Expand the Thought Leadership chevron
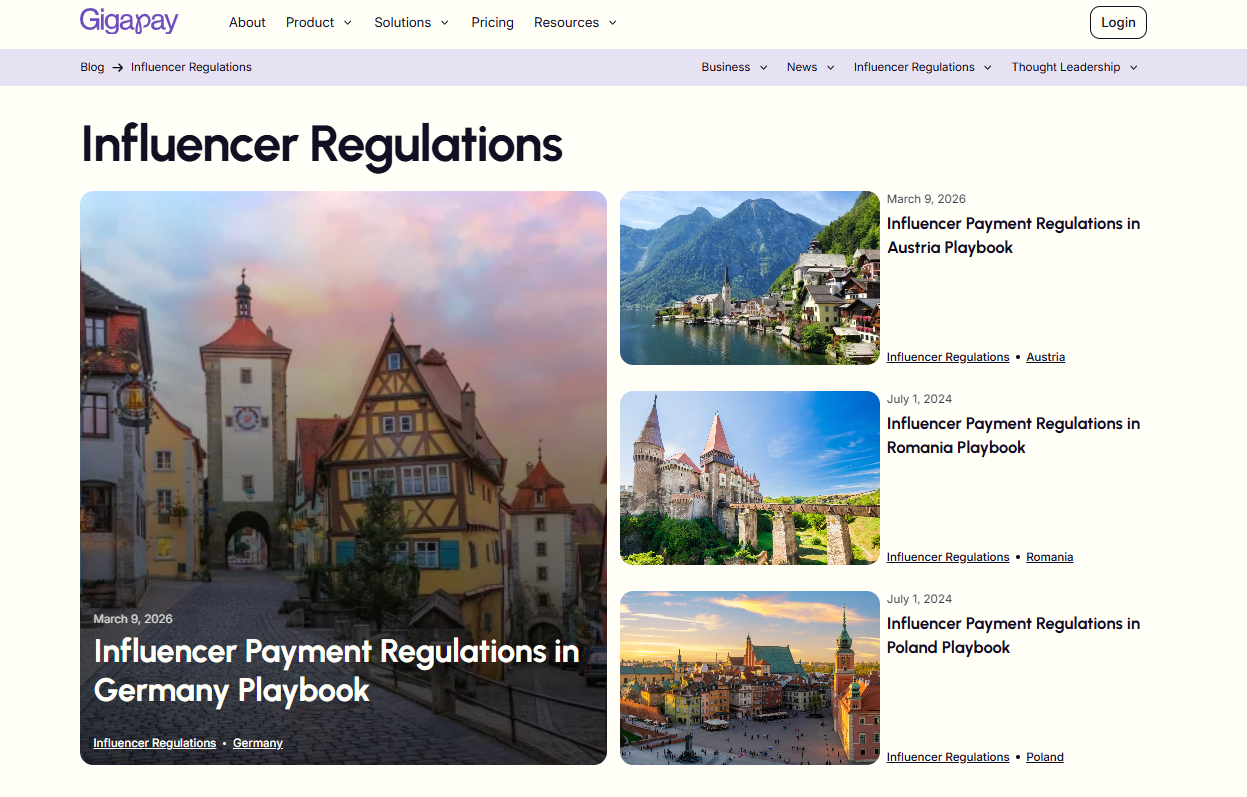Image resolution: width=1247 pixels, height=797 pixels. [1134, 68]
